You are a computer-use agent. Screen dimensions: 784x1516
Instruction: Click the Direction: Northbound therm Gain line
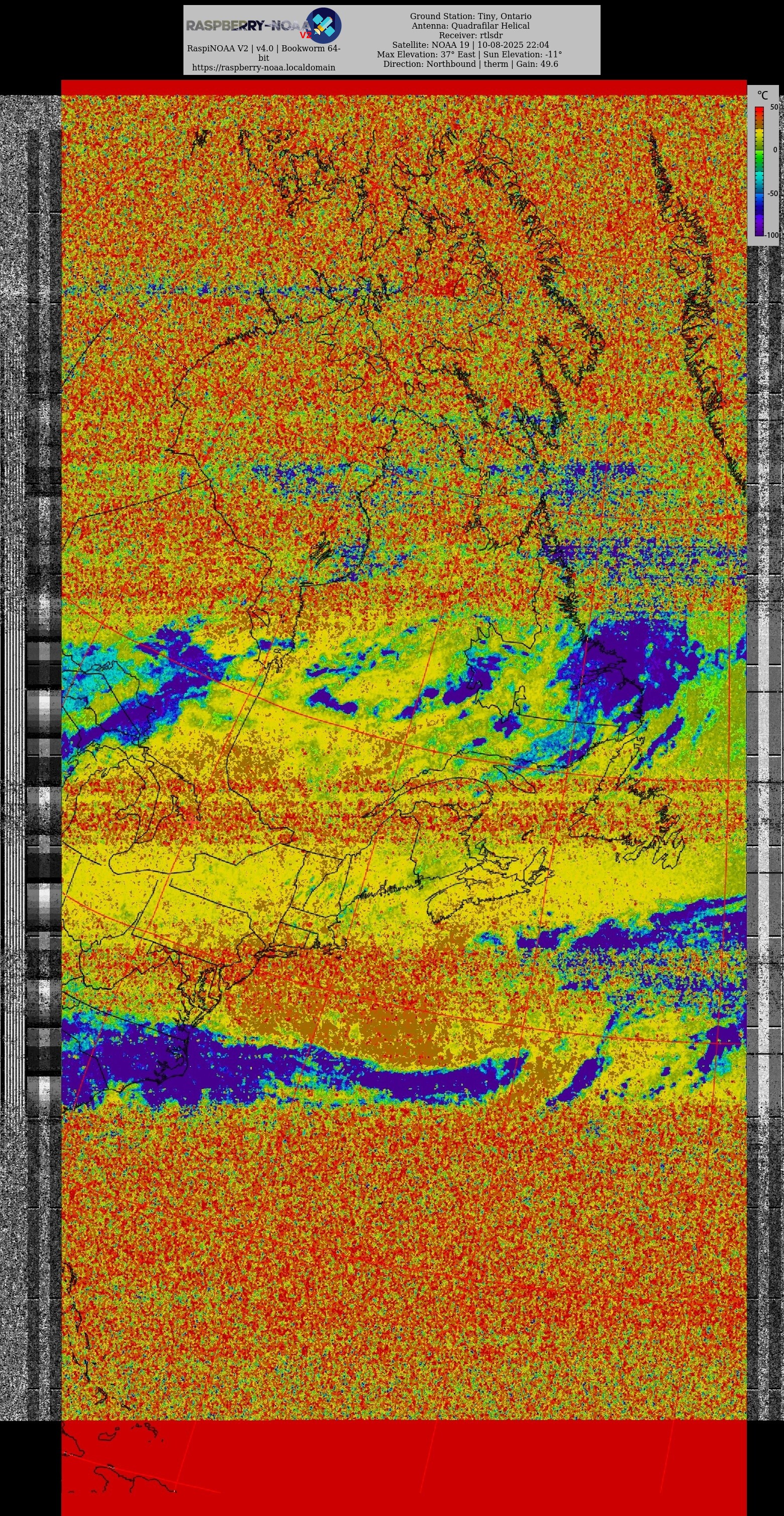tap(470, 63)
